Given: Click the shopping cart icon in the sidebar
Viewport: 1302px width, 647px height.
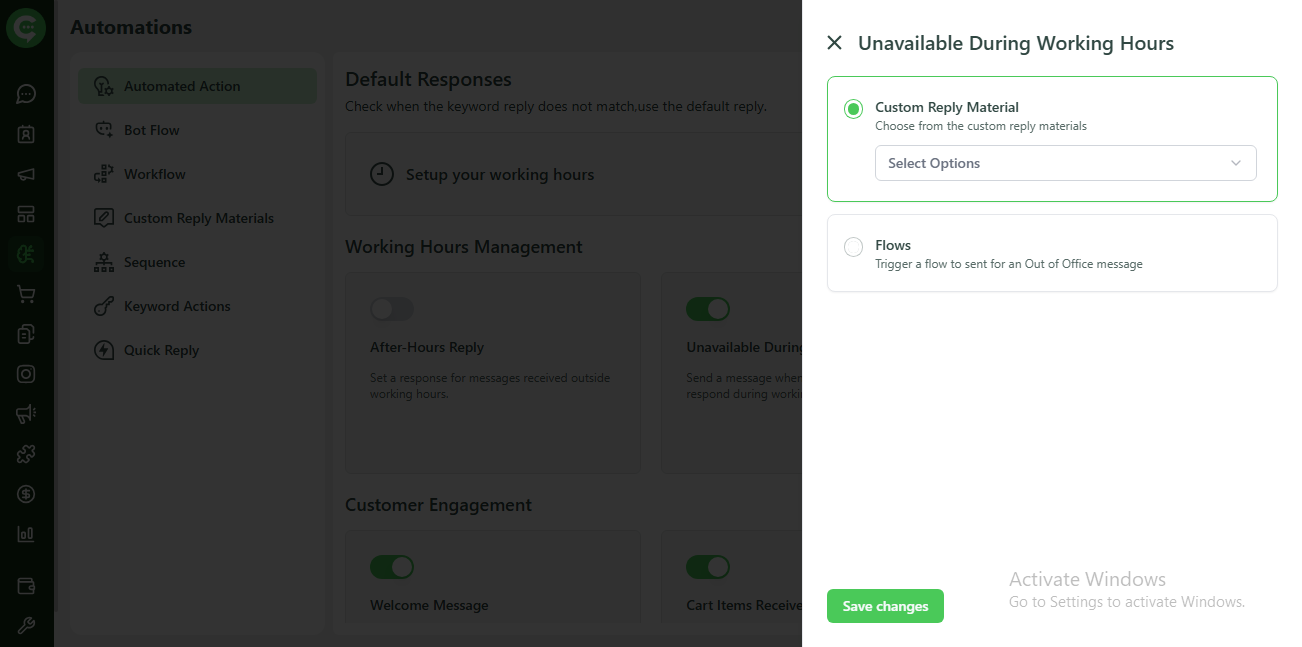Looking at the screenshot, I should (25, 293).
